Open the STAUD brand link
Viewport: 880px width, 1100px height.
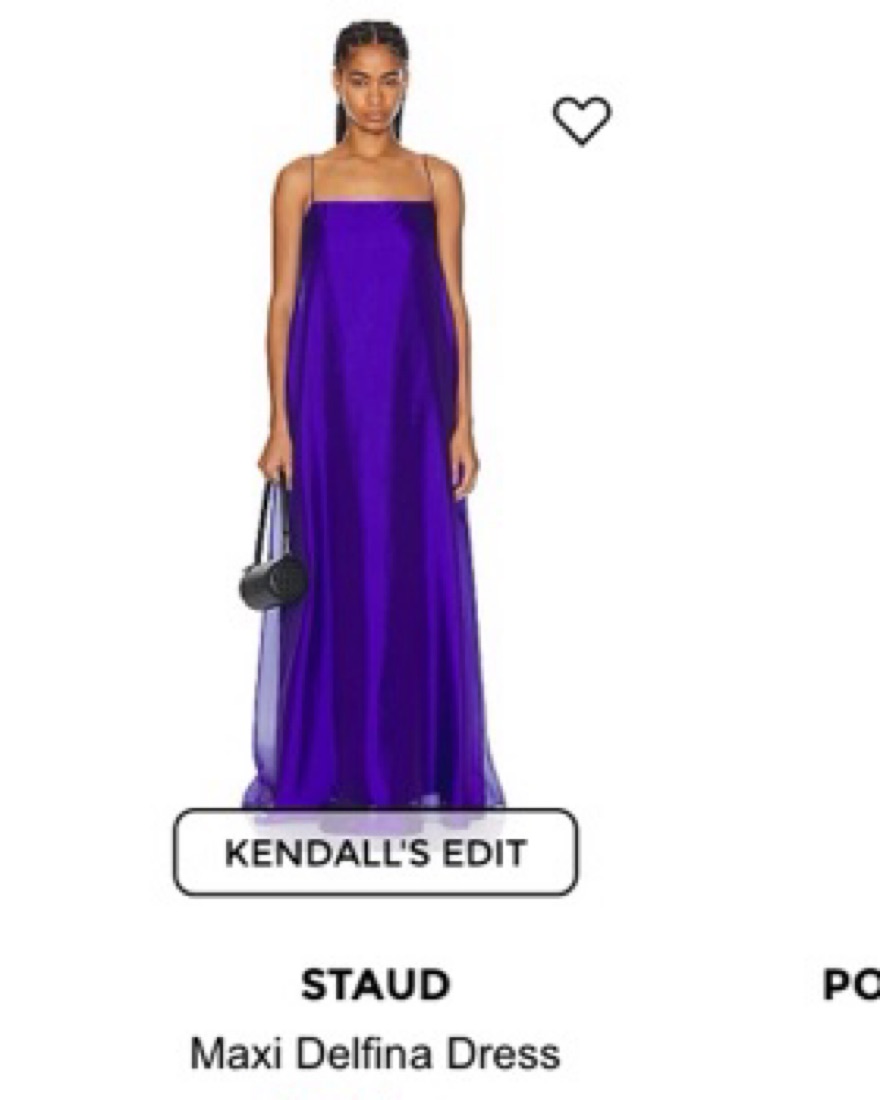pos(375,984)
